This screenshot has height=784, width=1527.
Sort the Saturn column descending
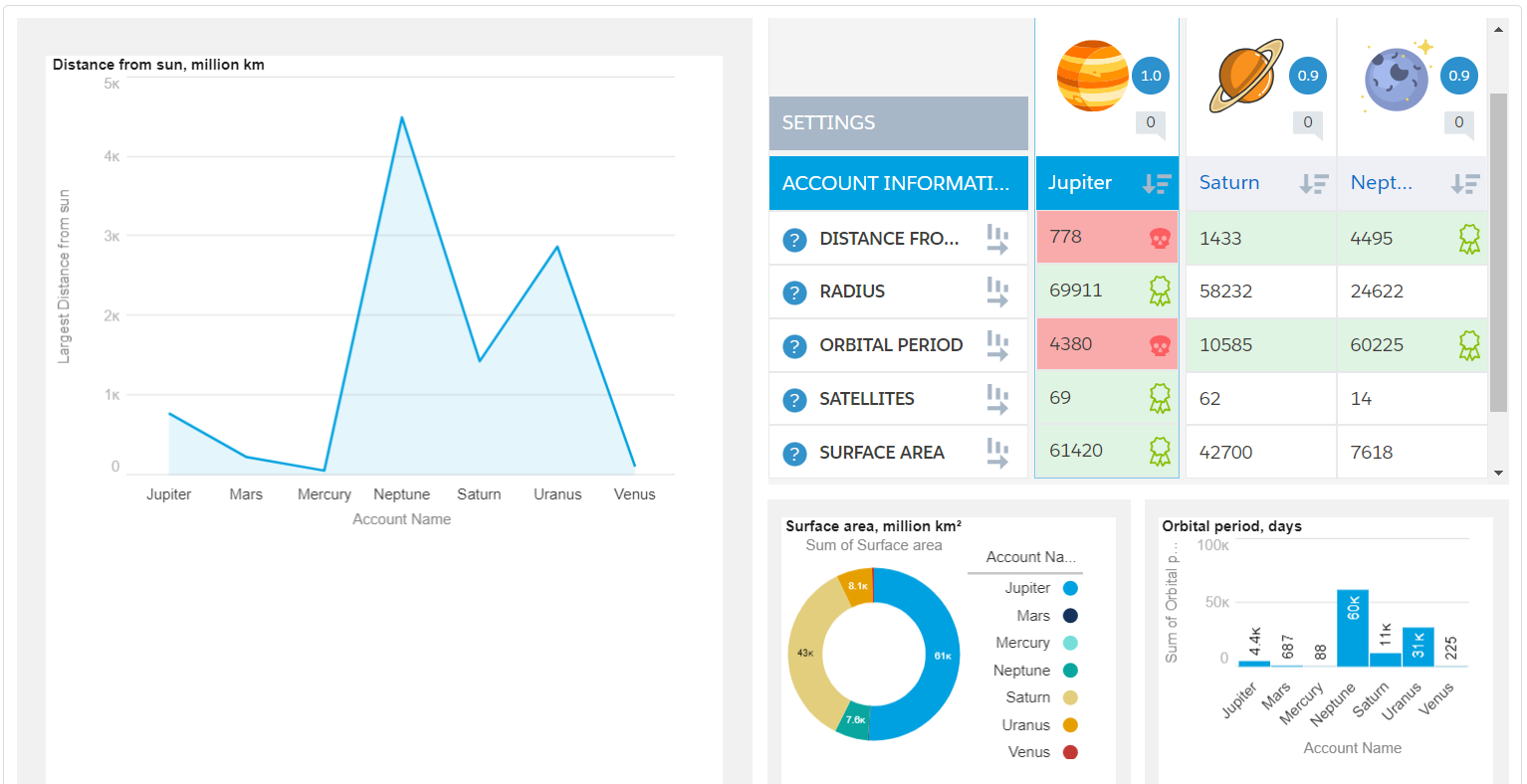click(x=1314, y=183)
